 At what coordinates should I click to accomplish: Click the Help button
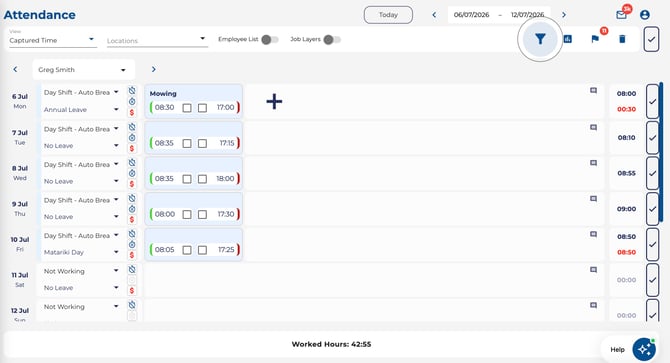click(617, 350)
